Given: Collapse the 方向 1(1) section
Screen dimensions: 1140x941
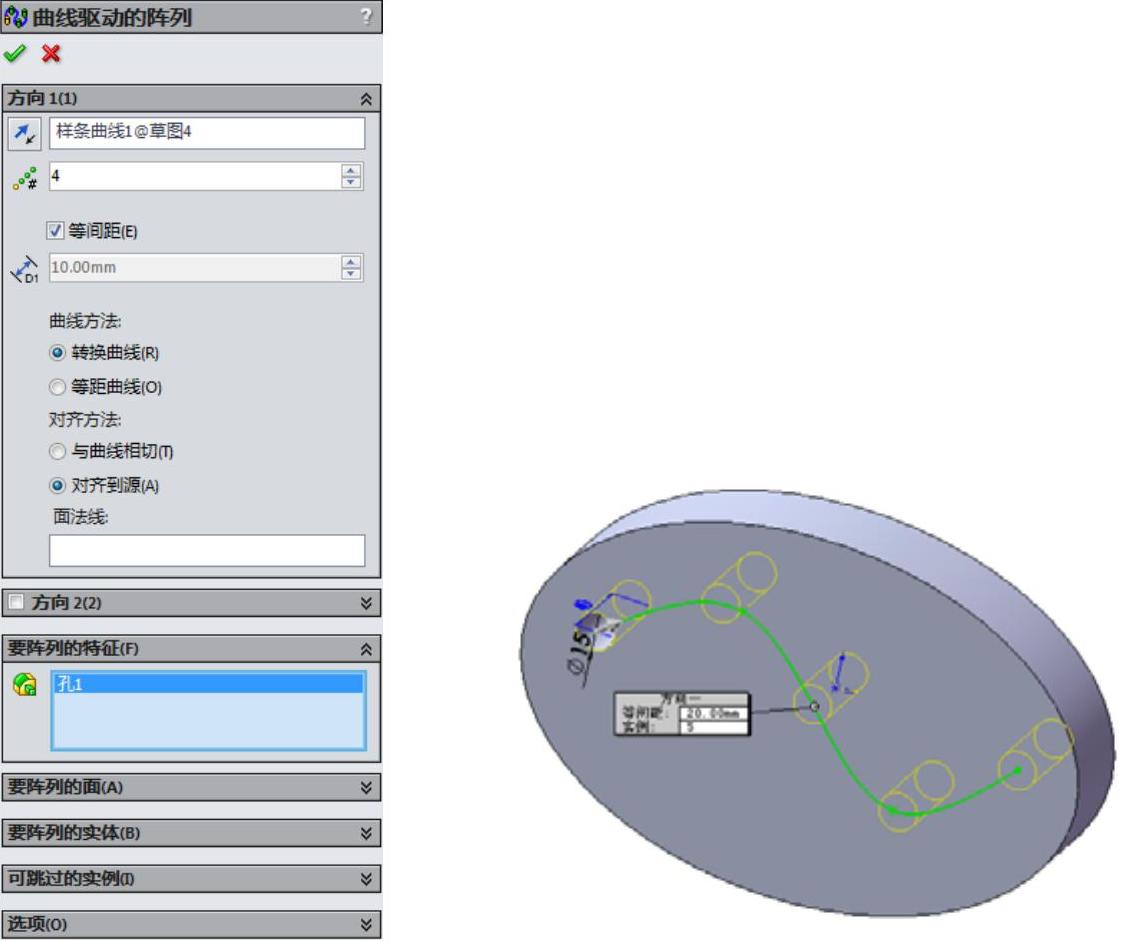Looking at the screenshot, I should coord(366,99).
